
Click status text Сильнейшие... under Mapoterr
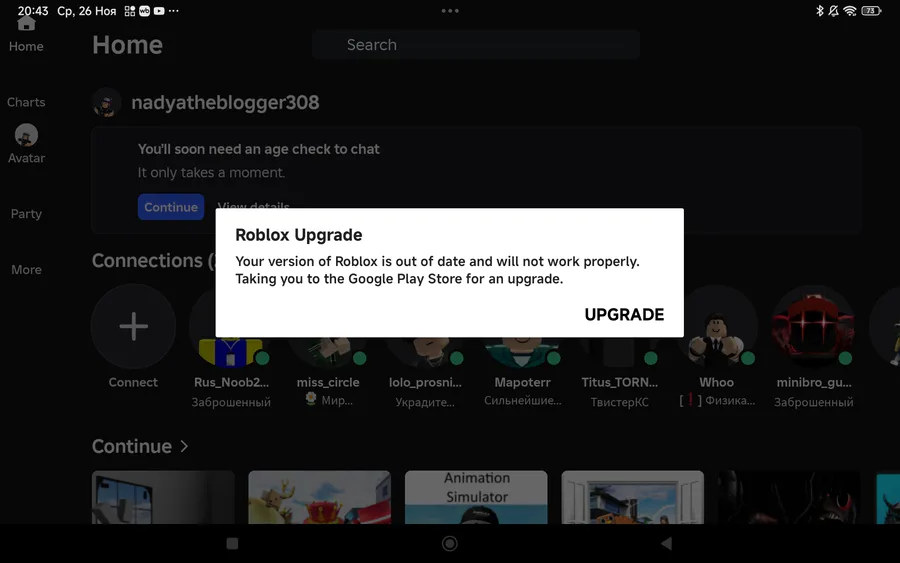click(x=522, y=401)
